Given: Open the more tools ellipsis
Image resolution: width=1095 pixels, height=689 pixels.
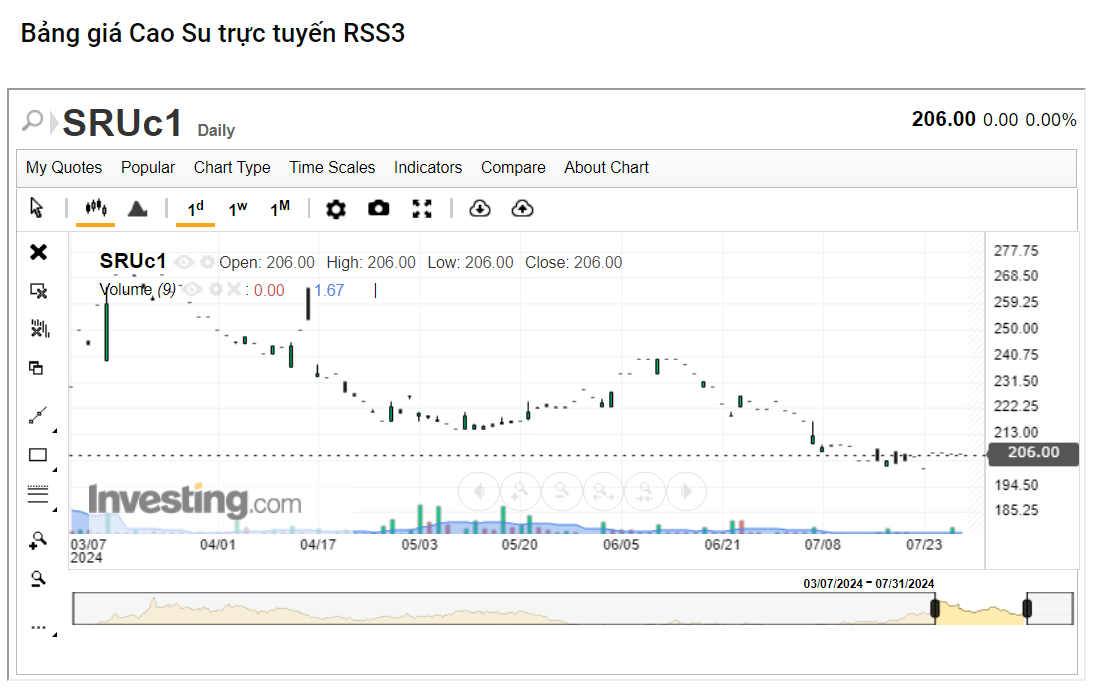Looking at the screenshot, I should pos(38,628).
